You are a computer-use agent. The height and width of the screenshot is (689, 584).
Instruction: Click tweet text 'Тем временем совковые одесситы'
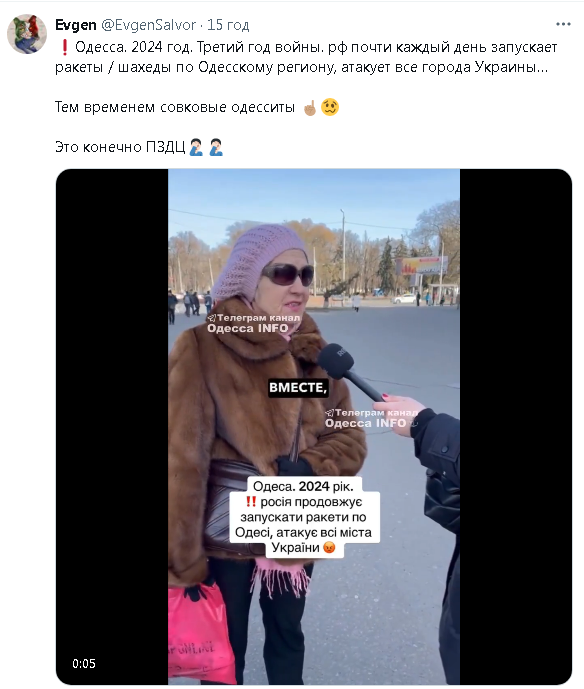click(175, 107)
